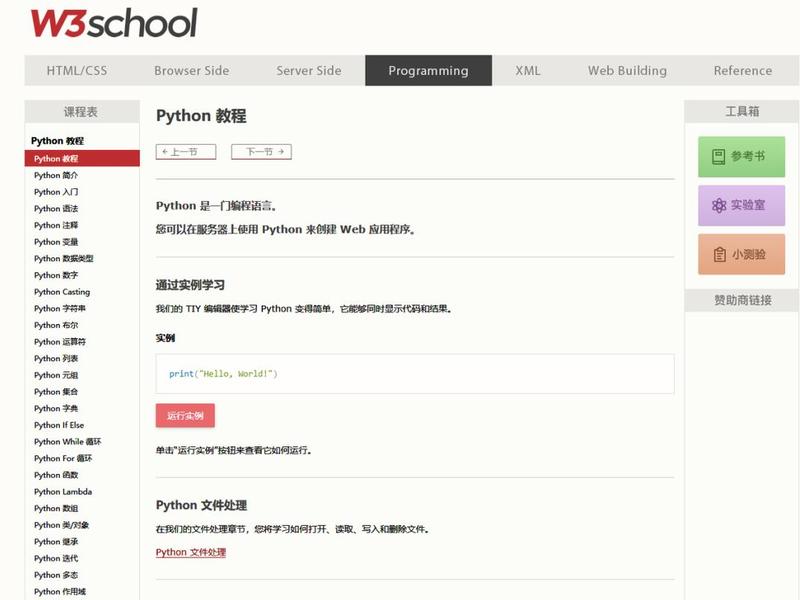The width and height of the screenshot is (800, 600).
Task: Switch to the Server Side tab
Action: tap(309, 70)
